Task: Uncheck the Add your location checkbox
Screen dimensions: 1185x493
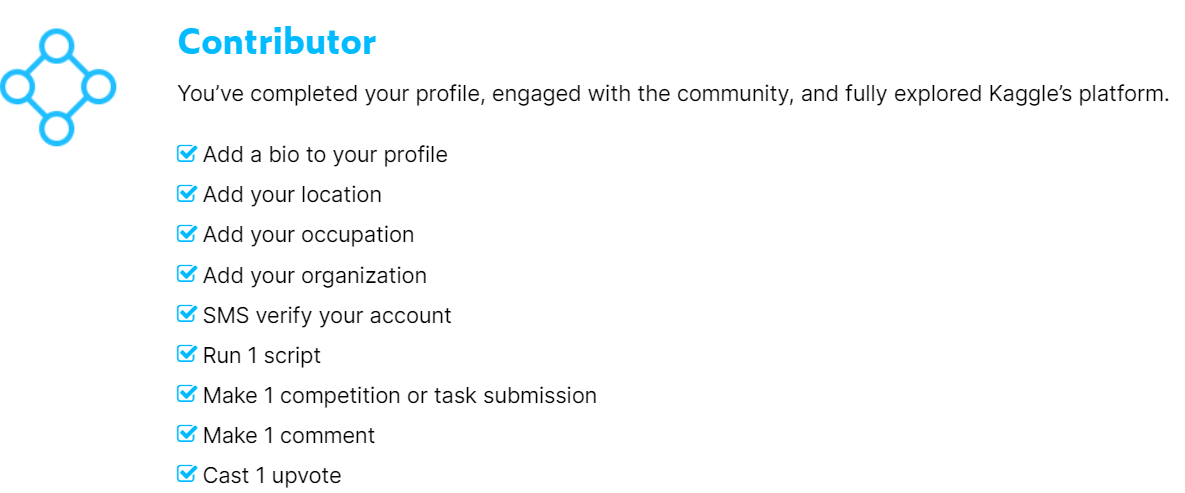Action: 186,194
